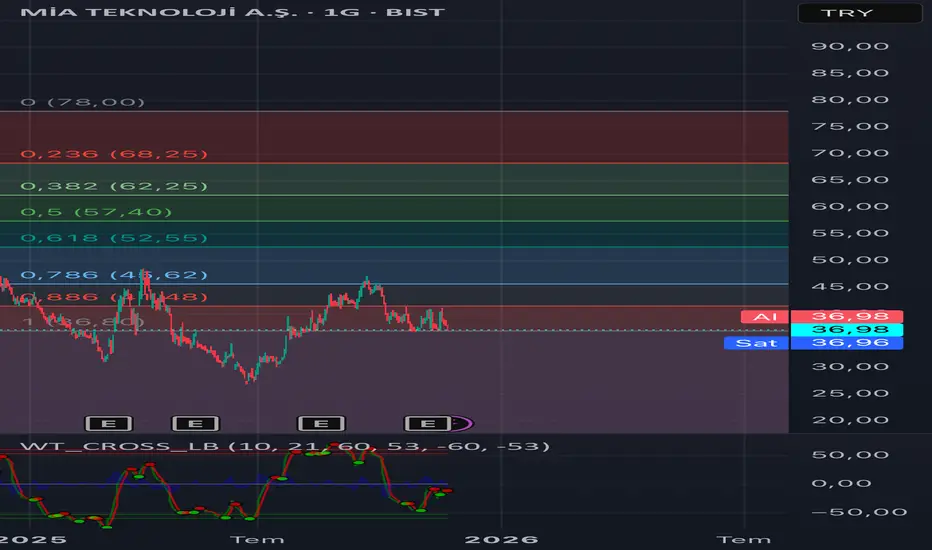Click the 25,00 price axis label
Viewport: 932px width, 550px height.
coord(850,394)
